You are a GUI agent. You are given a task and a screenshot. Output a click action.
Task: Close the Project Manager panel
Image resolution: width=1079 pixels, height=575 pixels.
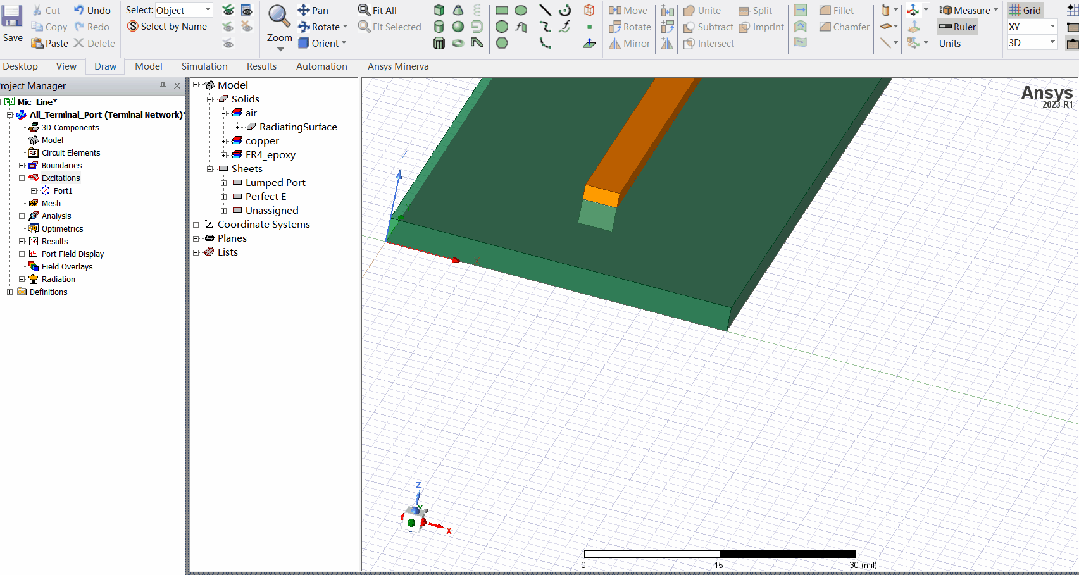177,86
